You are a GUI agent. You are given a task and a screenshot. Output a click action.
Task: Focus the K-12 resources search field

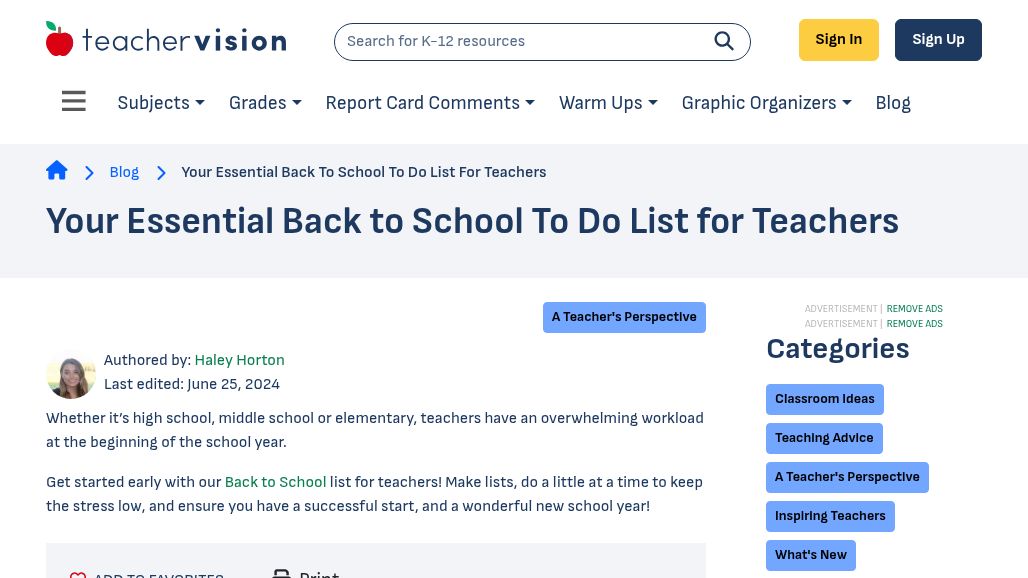(520, 41)
